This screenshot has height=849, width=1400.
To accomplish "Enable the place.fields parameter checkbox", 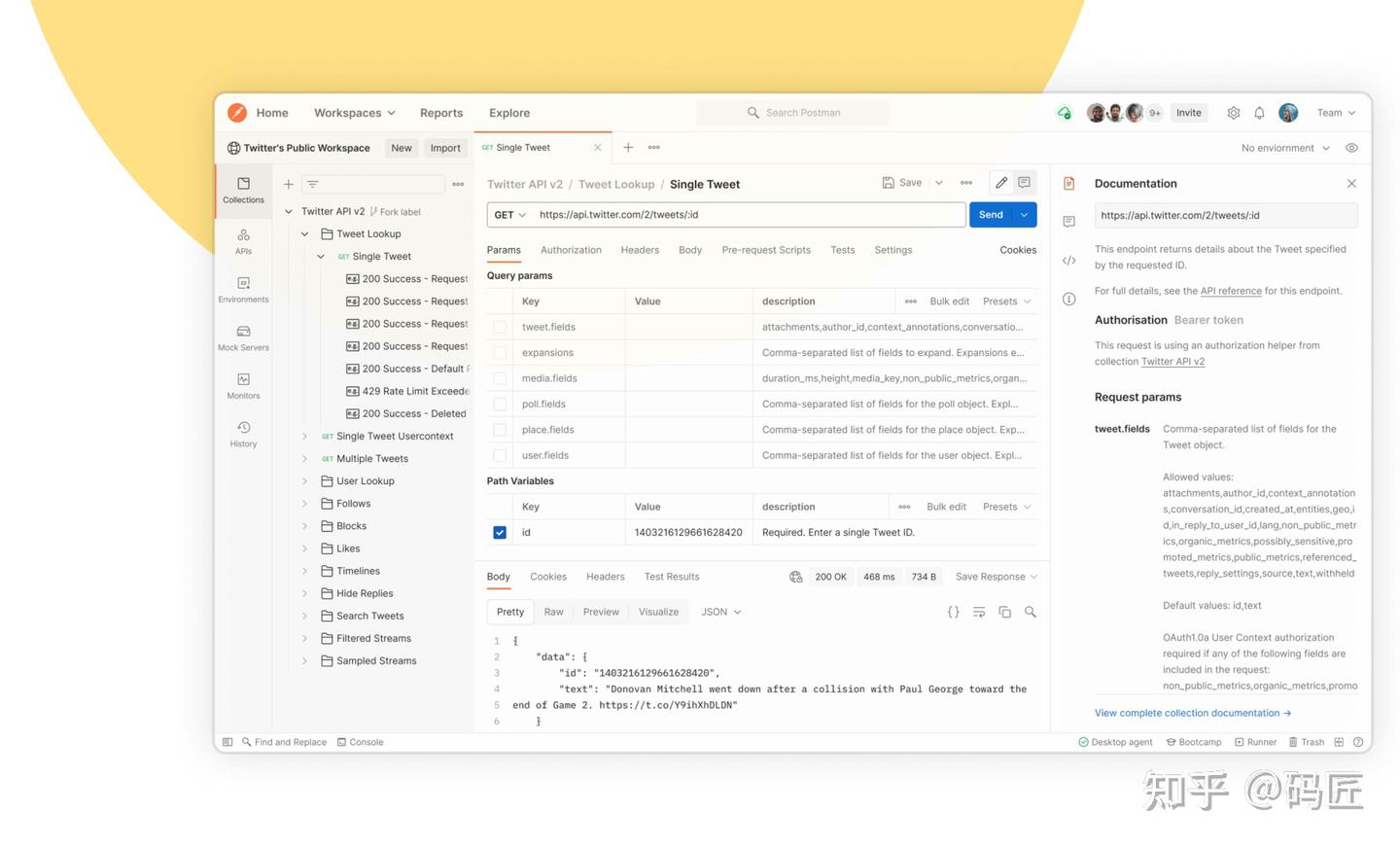I will point(500,430).
